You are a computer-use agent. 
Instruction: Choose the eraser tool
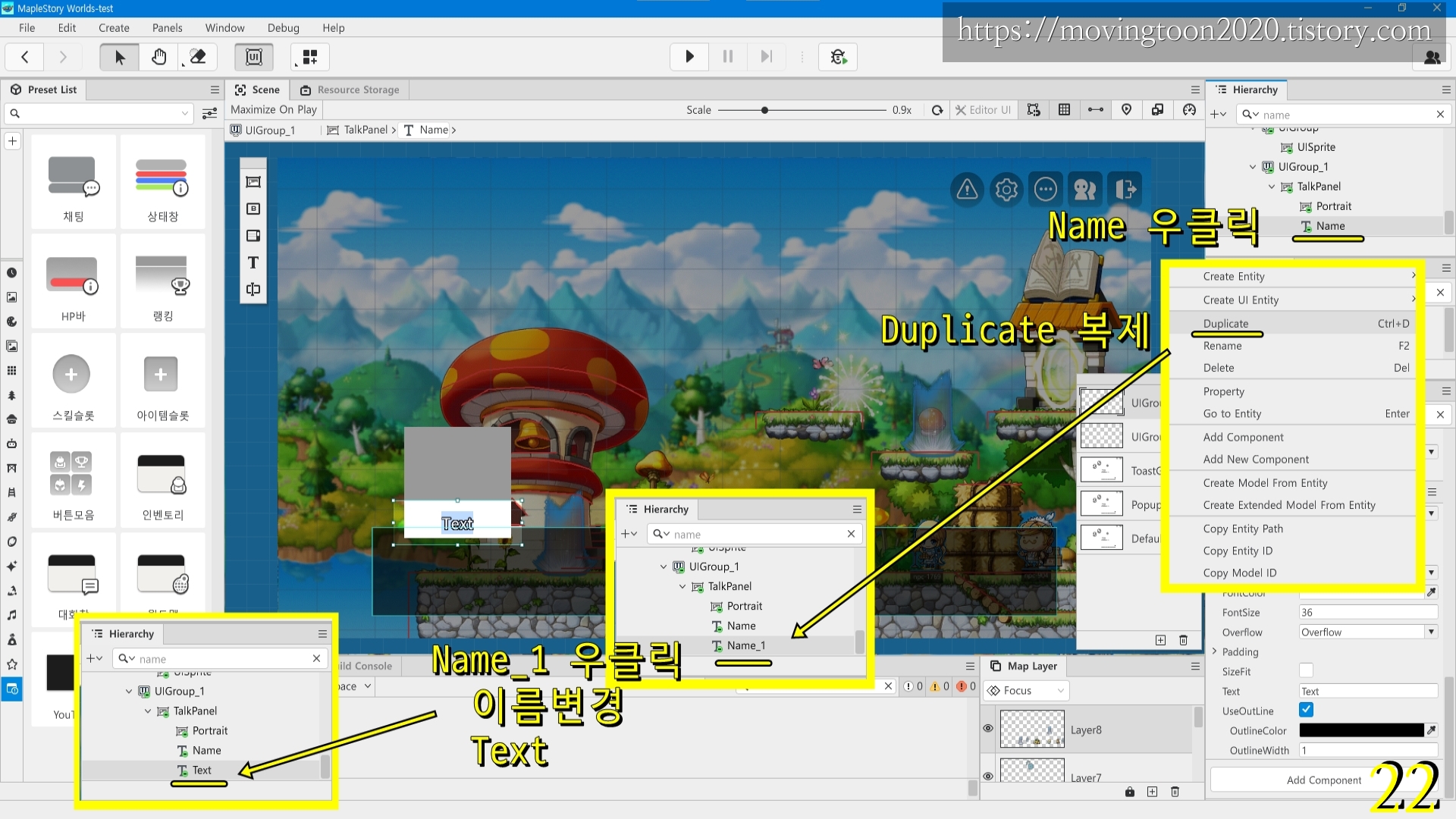197,57
